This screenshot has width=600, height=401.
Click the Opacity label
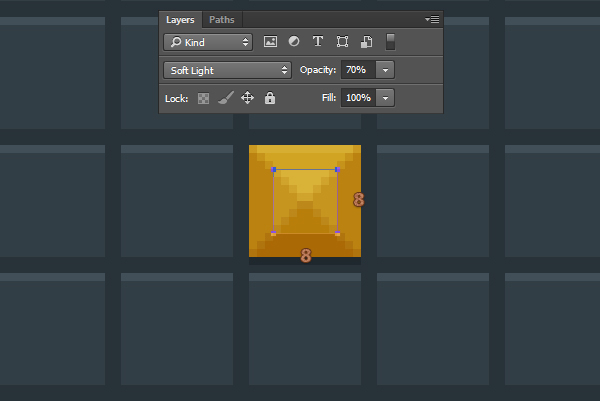coord(318,70)
